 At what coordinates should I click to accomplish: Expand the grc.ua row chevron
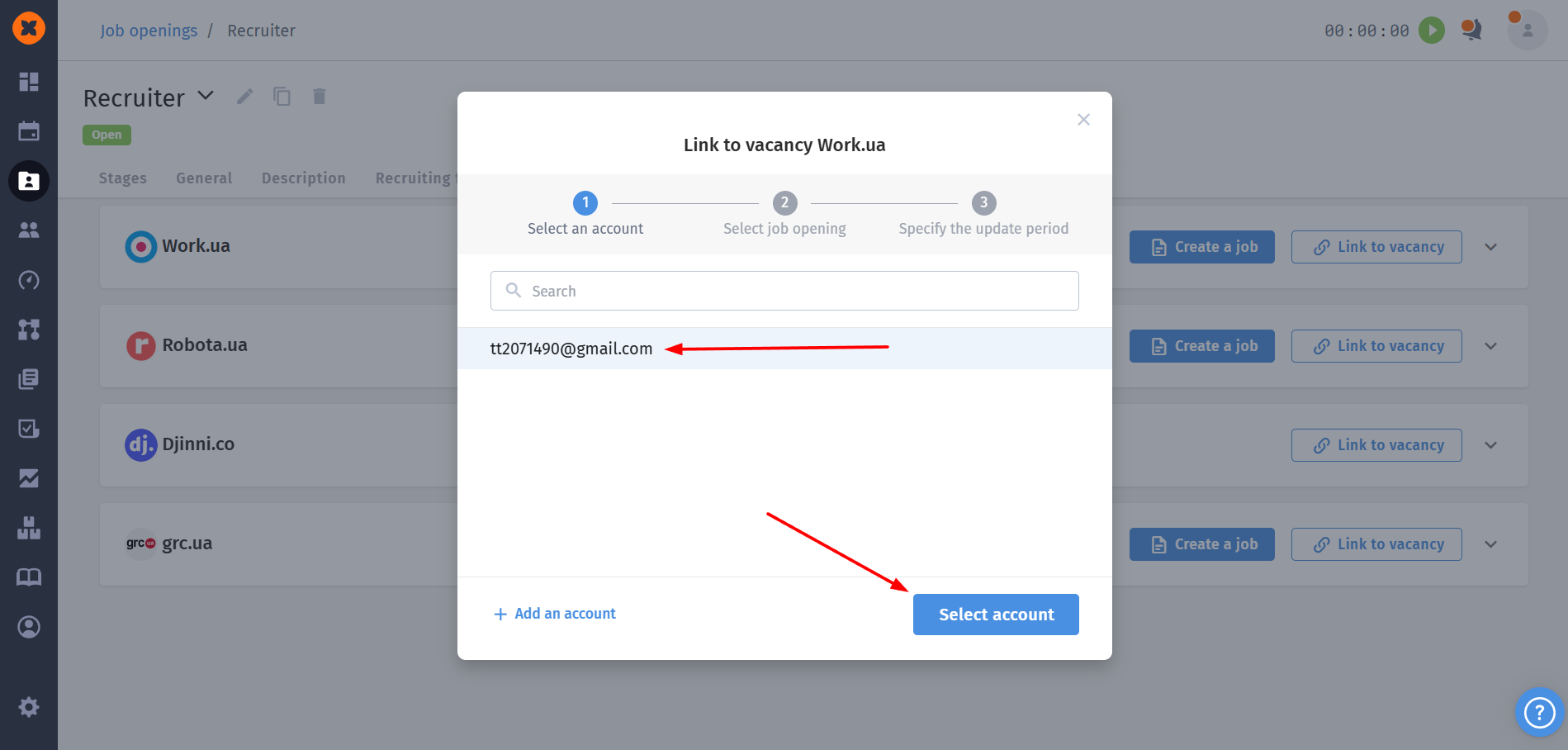1490,544
